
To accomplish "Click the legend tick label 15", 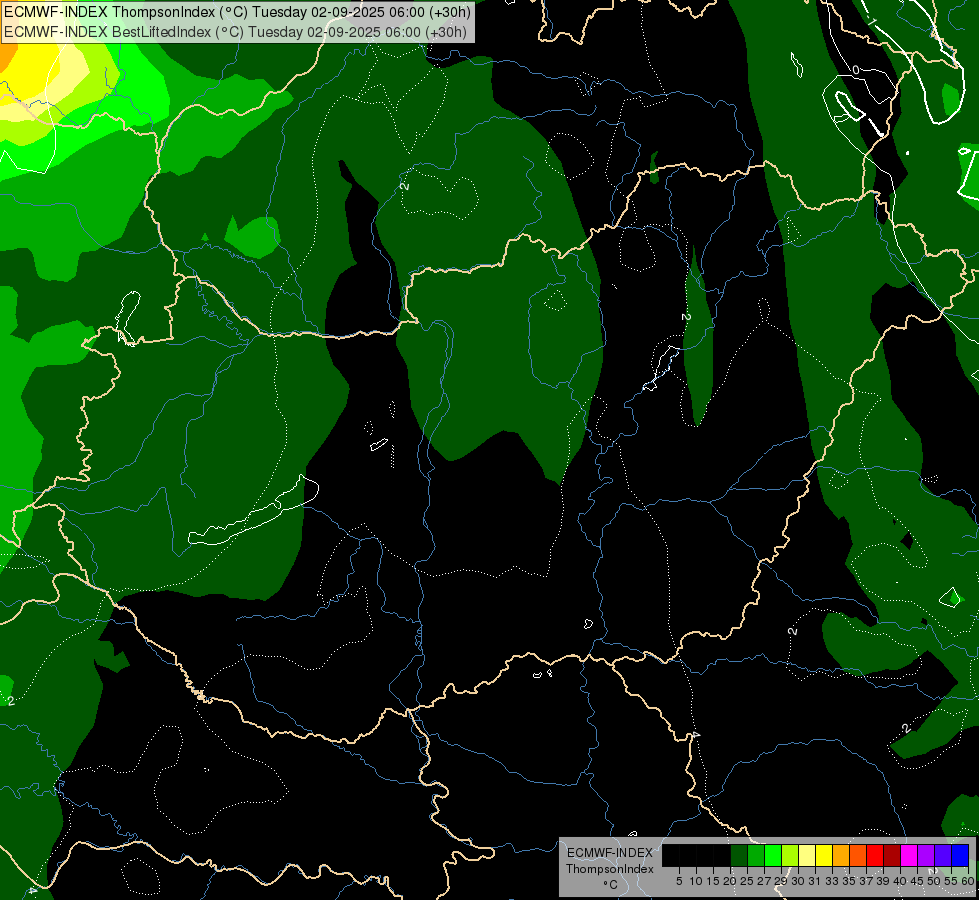I will pos(713,881).
